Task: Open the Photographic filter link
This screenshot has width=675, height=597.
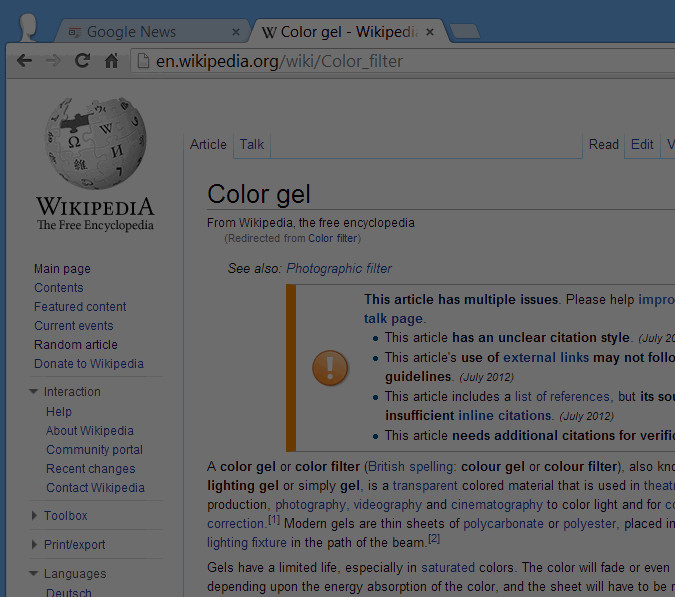Action: (x=339, y=269)
